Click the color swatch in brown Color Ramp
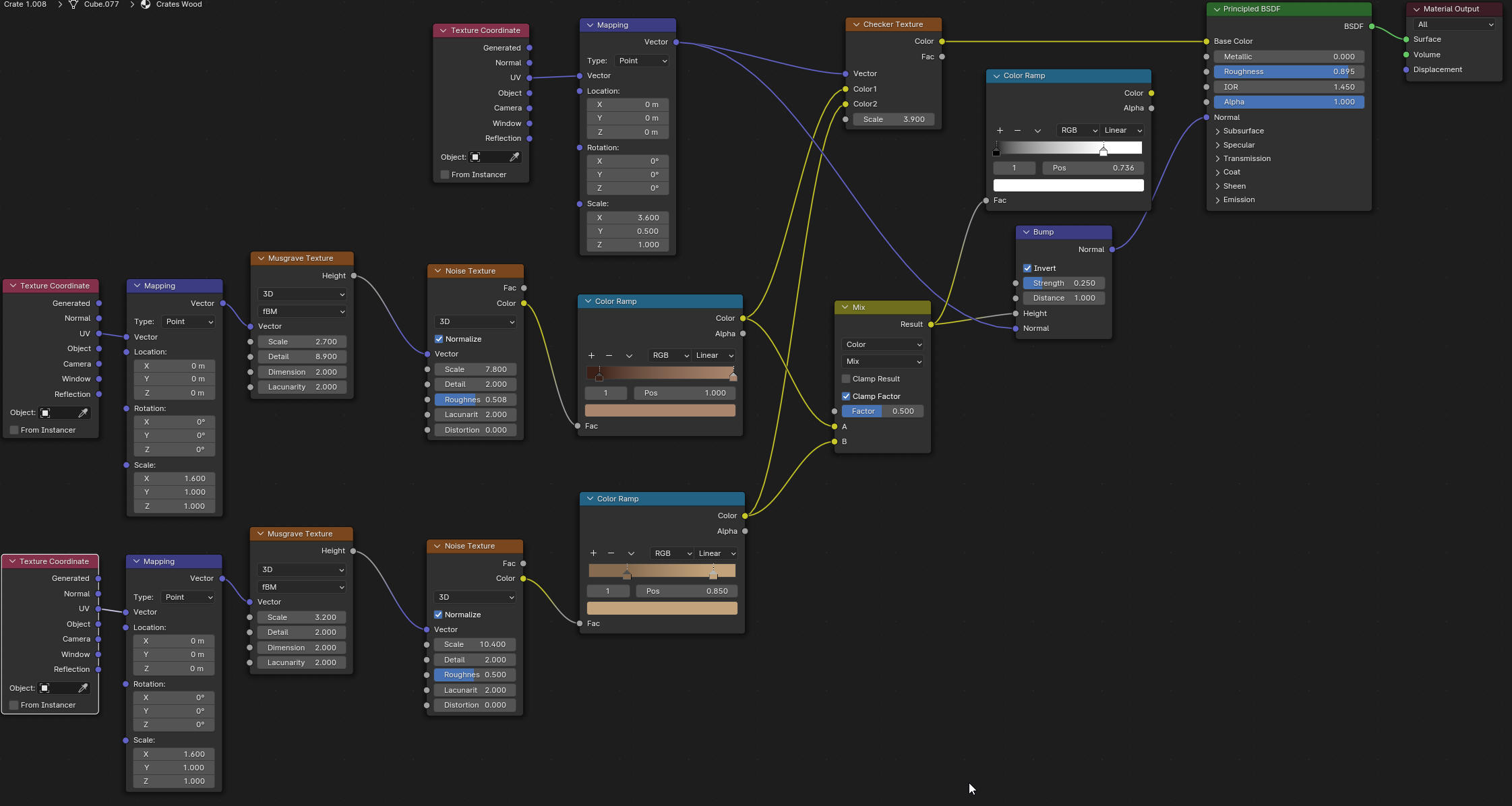This screenshot has width=1512, height=806. pos(660,410)
